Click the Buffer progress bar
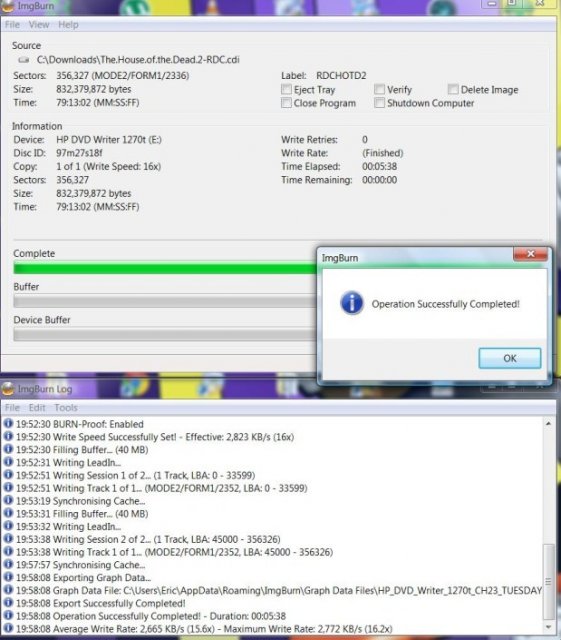This screenshot has width=561, height=640. pyautogui.click(x=165, y=302)
